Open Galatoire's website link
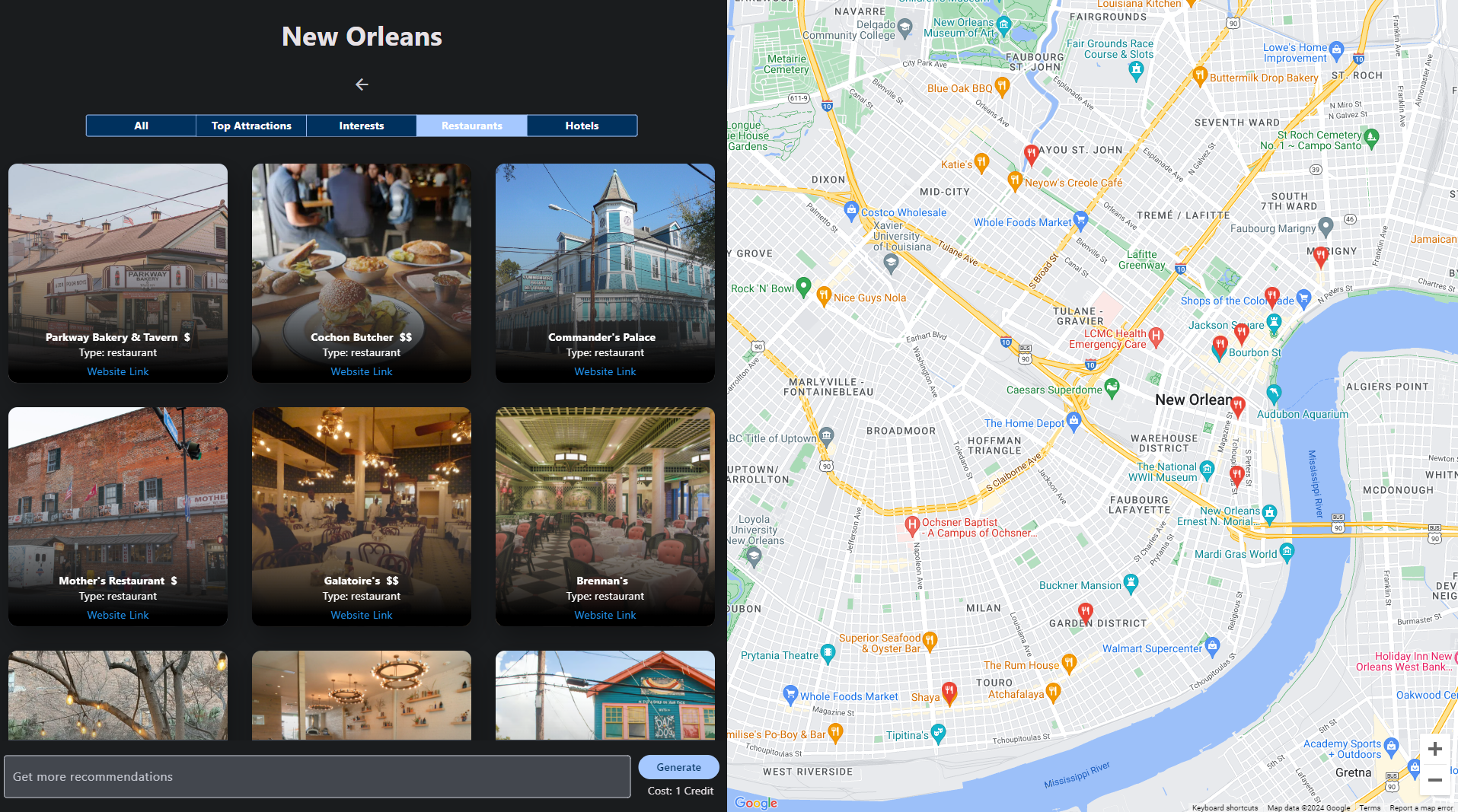 click(x=362, y=615)
